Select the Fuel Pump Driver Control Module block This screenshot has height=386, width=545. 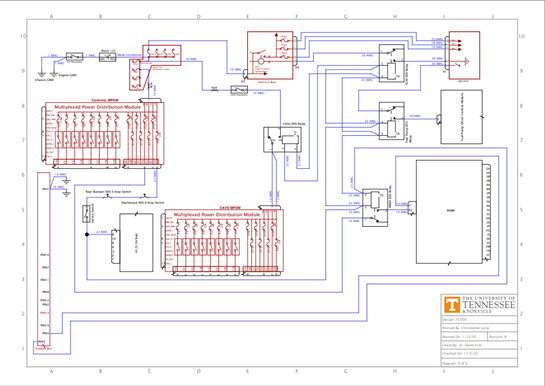(462, 117)
